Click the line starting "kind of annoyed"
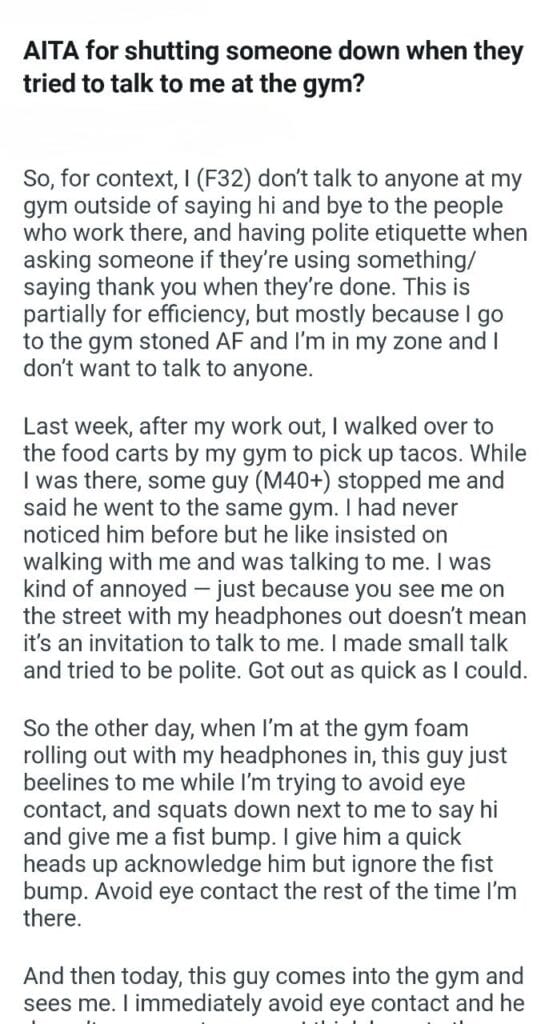 tap(264, 590)
